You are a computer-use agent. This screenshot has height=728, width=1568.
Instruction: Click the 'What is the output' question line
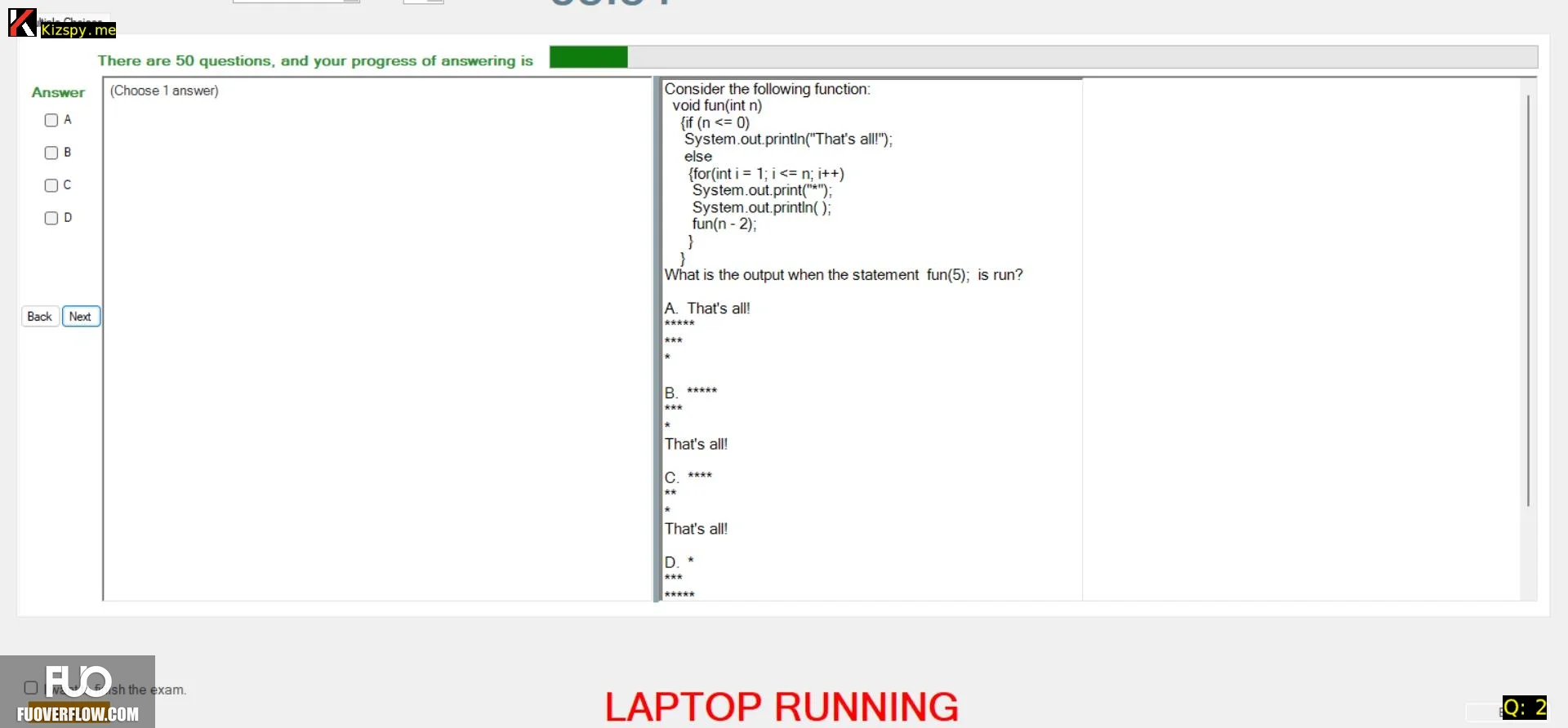pos(844,275)
